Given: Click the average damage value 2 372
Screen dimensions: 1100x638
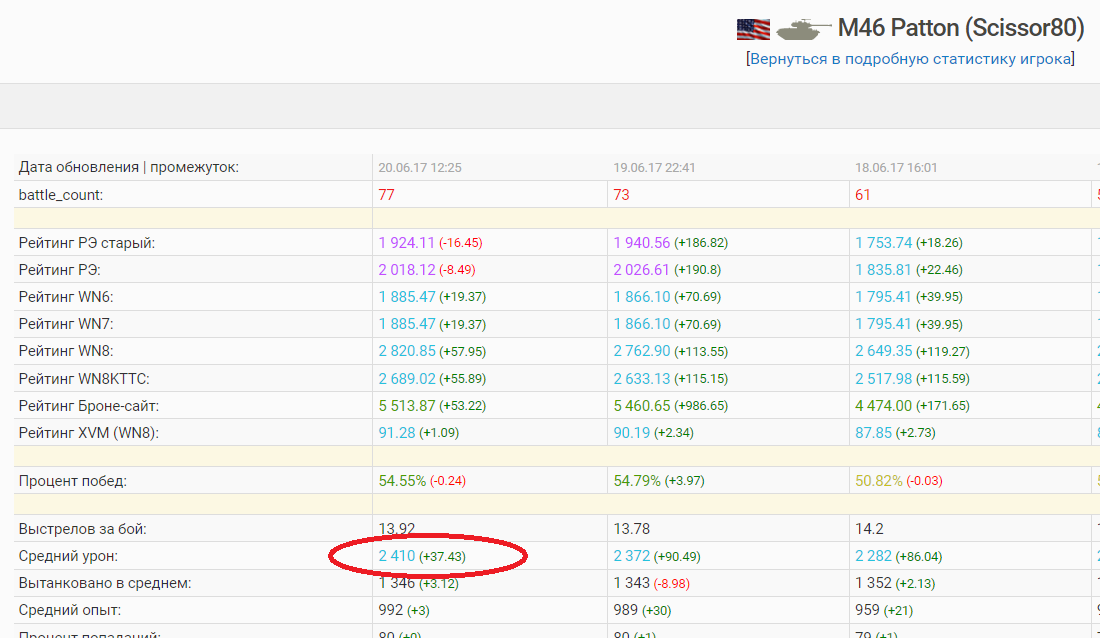Looking at the screenshot, I should [631, 556].
